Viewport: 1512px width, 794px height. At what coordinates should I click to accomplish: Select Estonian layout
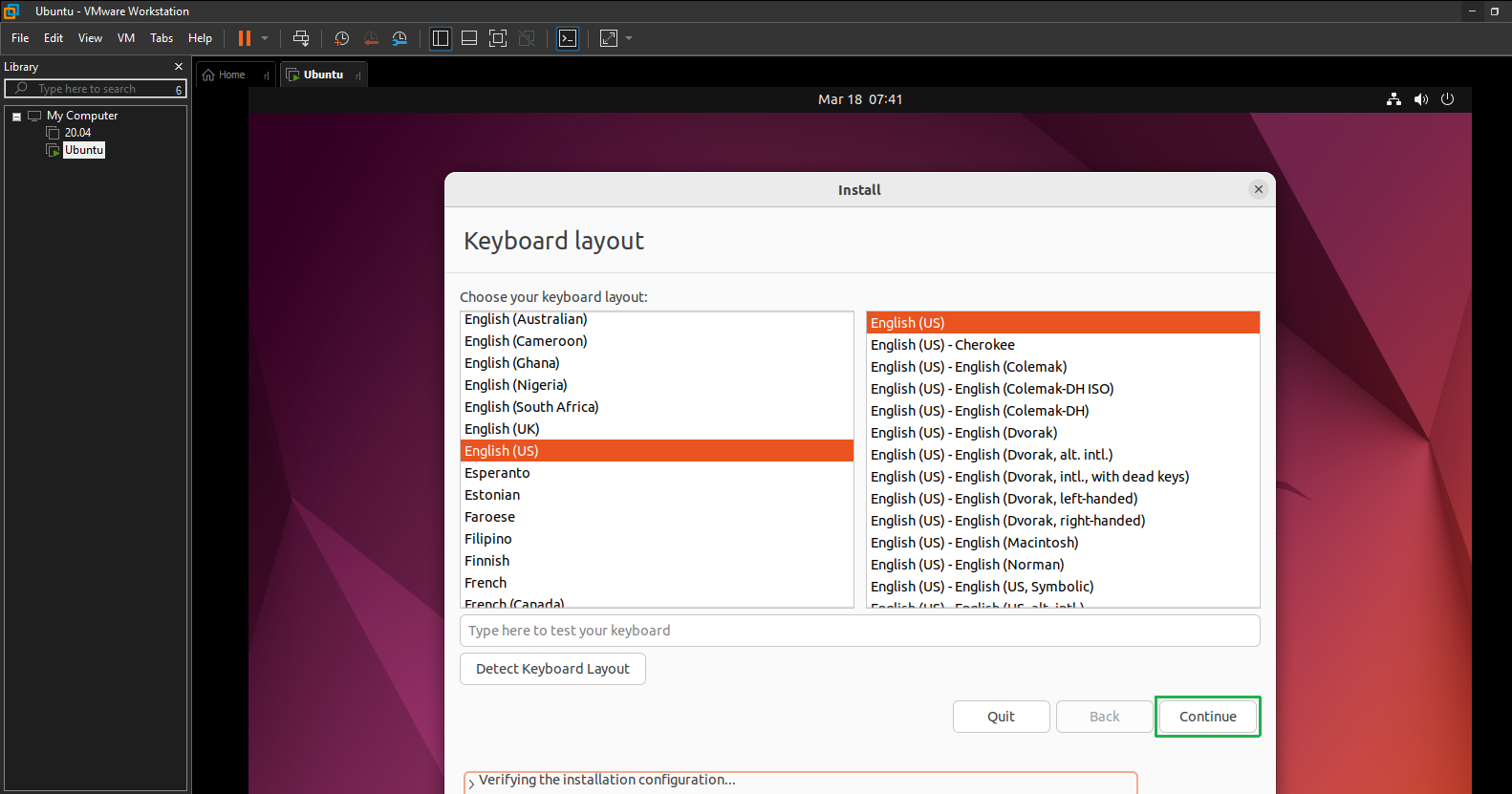657,495
